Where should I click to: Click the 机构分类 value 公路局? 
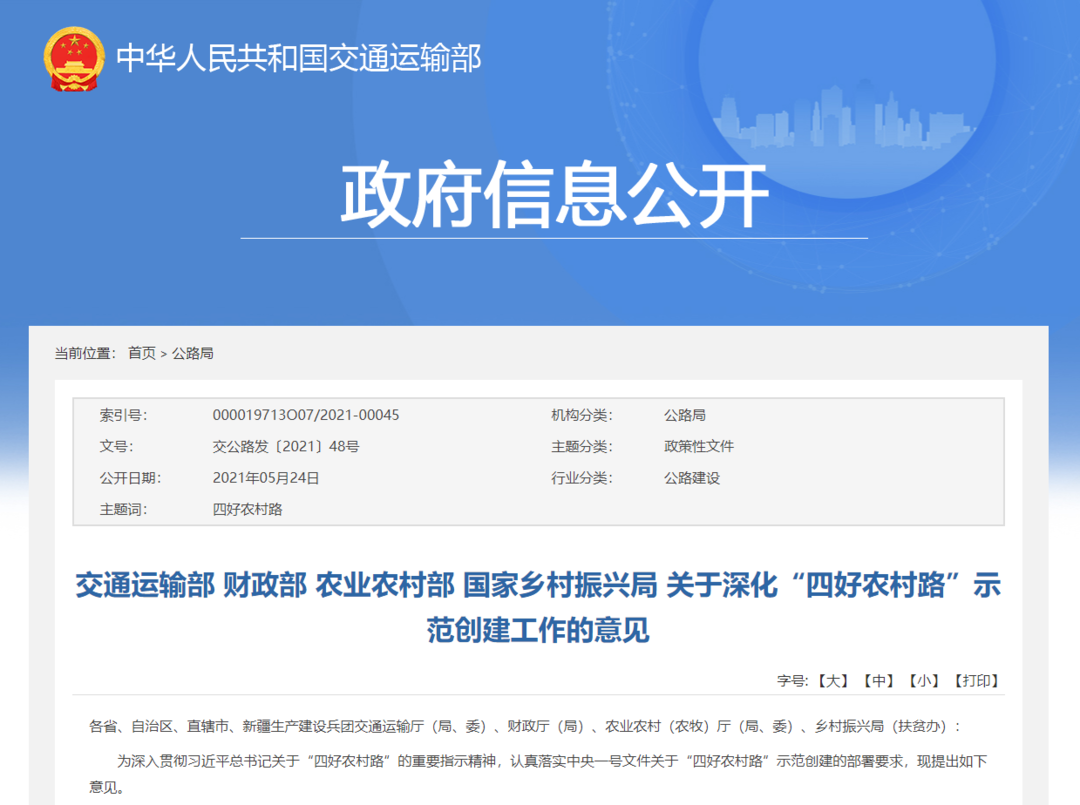(x=684, y=415)
